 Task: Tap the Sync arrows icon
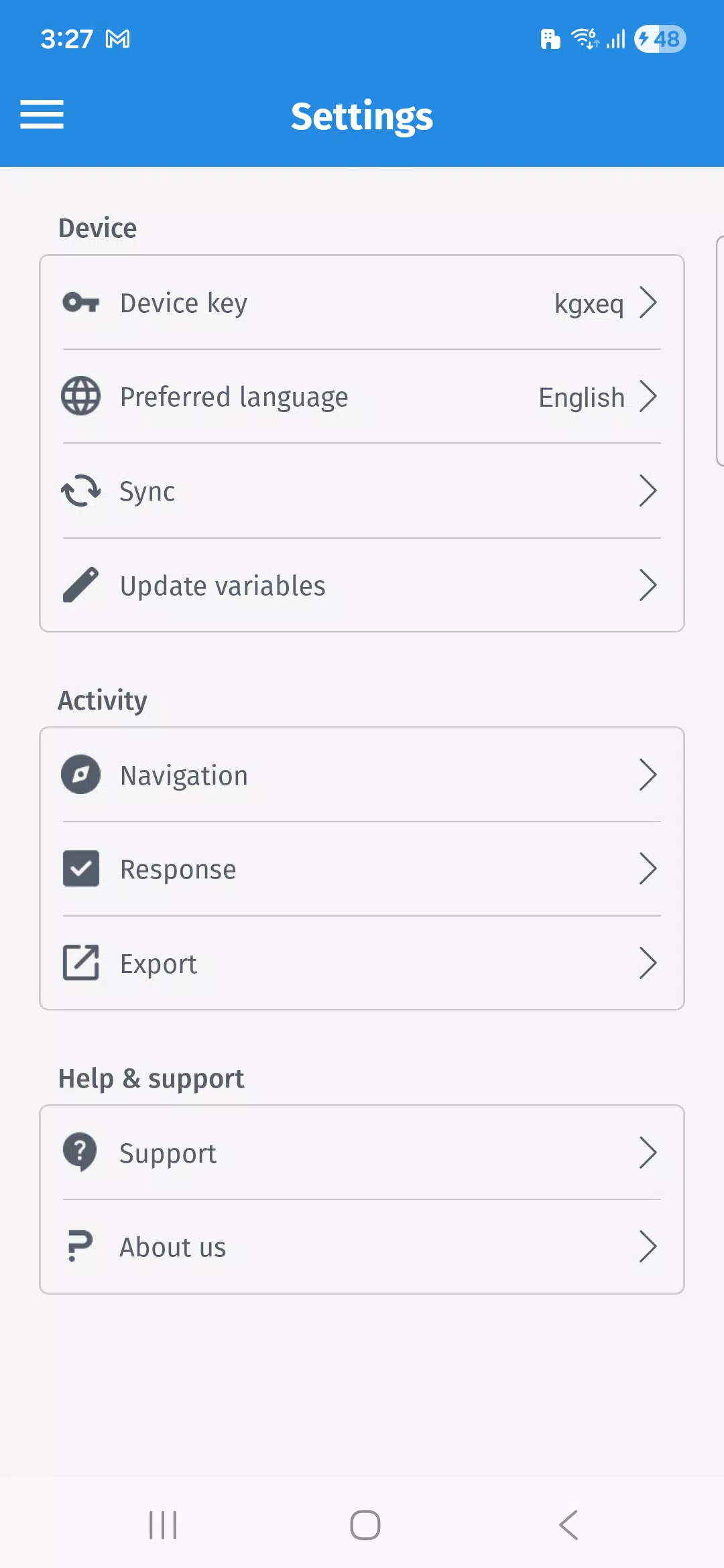[80, 491]
